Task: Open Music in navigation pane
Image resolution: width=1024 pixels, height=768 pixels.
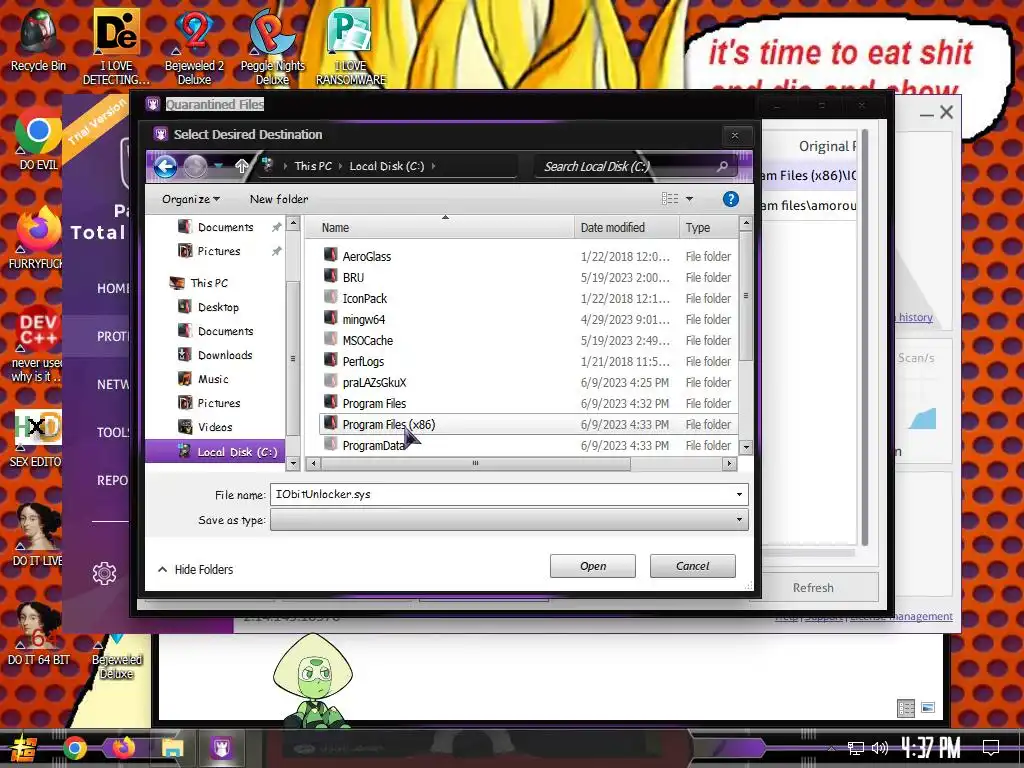Action: click(213, 379)
